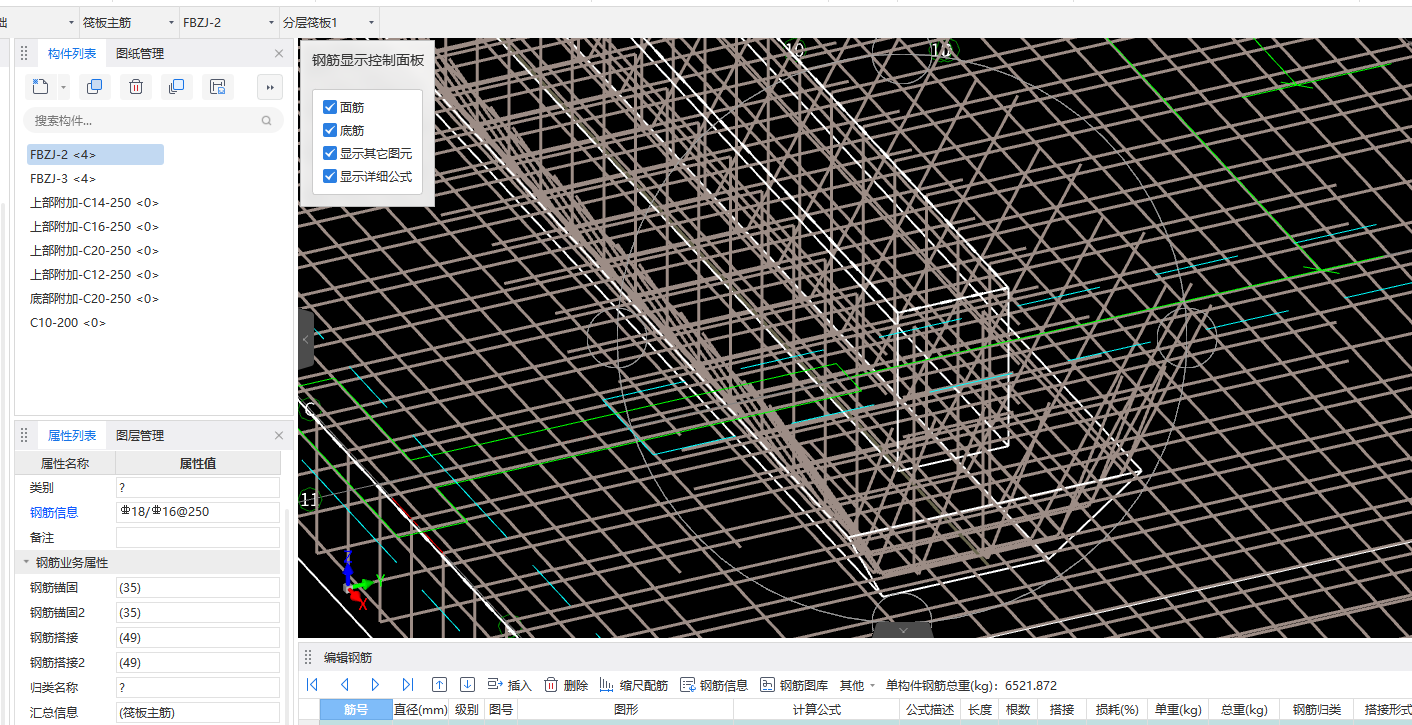The image size is (1412, 725).
Task: Switch to the 图层管理 tab
Action: tap(140, 436)
